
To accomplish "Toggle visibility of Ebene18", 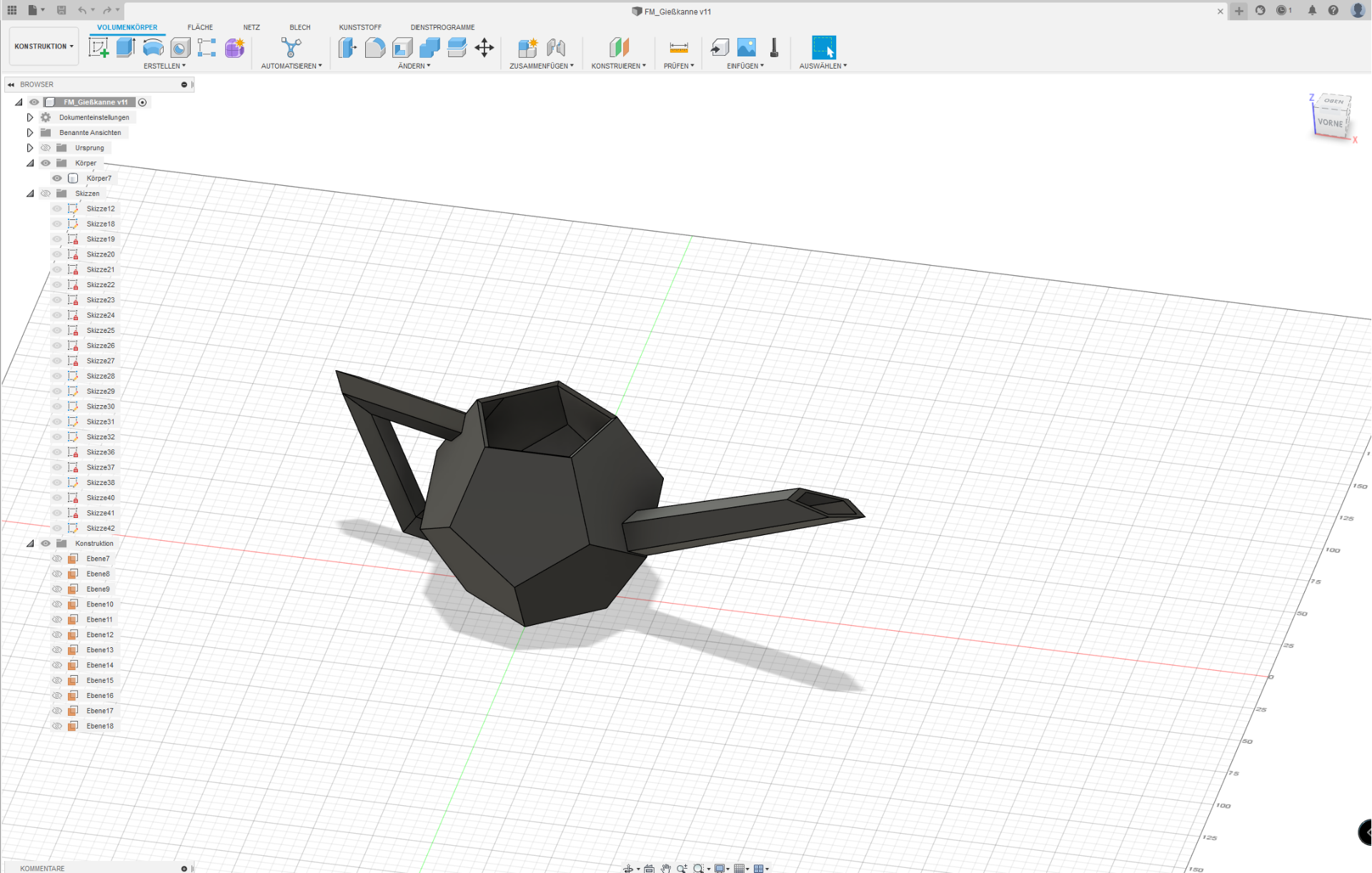I will click(x=57, y=726).
